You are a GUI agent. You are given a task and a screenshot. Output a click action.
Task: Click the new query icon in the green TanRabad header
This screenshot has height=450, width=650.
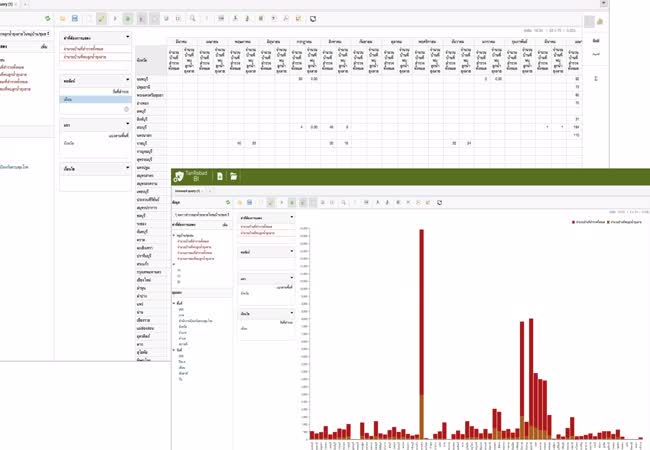[219, 176]
